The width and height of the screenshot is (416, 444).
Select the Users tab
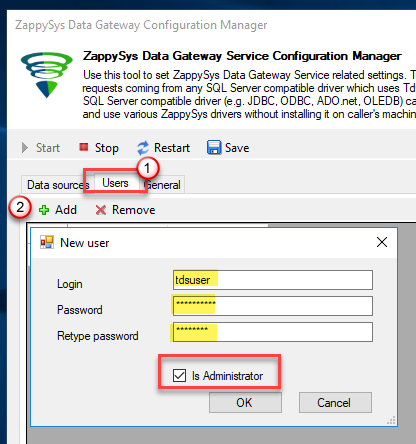coord(115,183)
